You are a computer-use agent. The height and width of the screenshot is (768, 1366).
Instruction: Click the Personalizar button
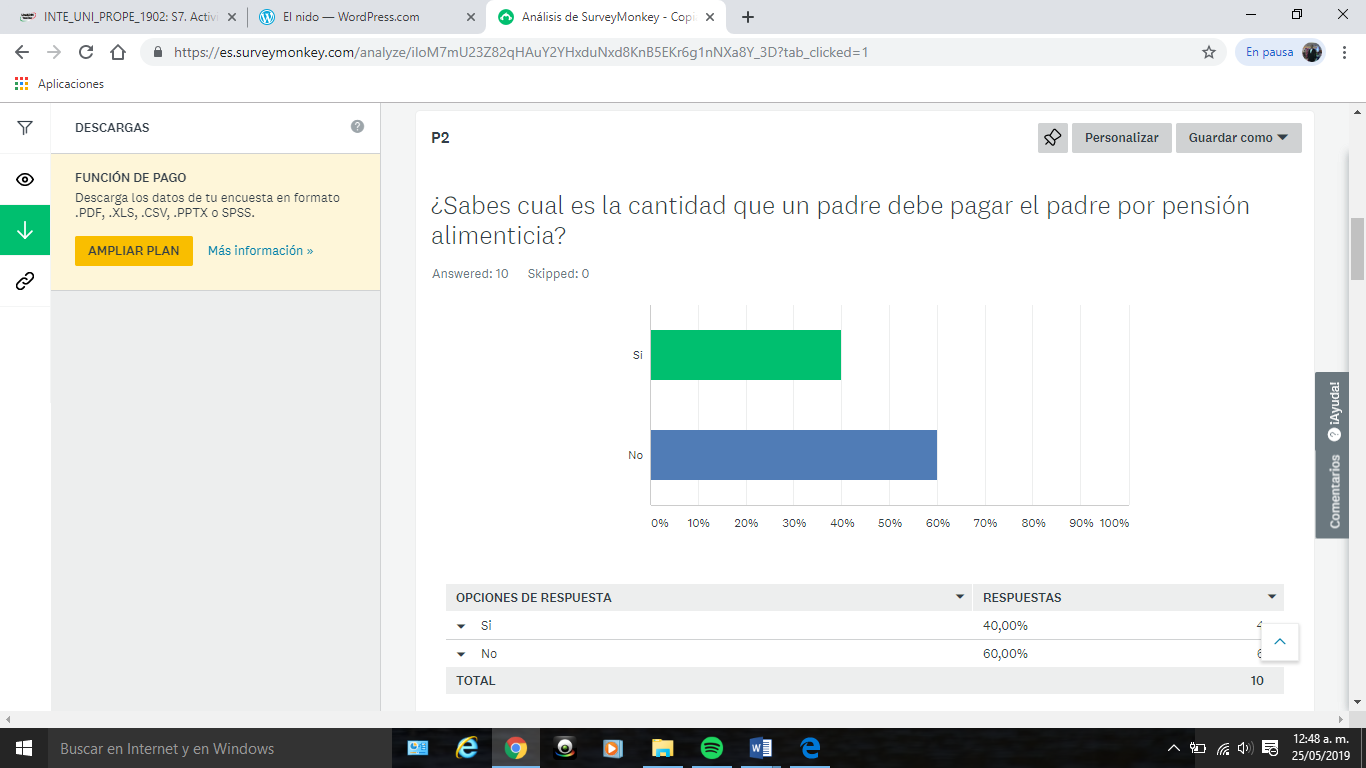[x=1122, y=138]
